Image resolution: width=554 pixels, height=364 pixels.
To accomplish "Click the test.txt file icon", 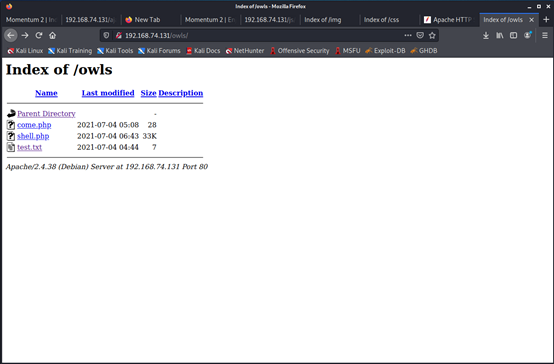I will [x=11, y=147].
